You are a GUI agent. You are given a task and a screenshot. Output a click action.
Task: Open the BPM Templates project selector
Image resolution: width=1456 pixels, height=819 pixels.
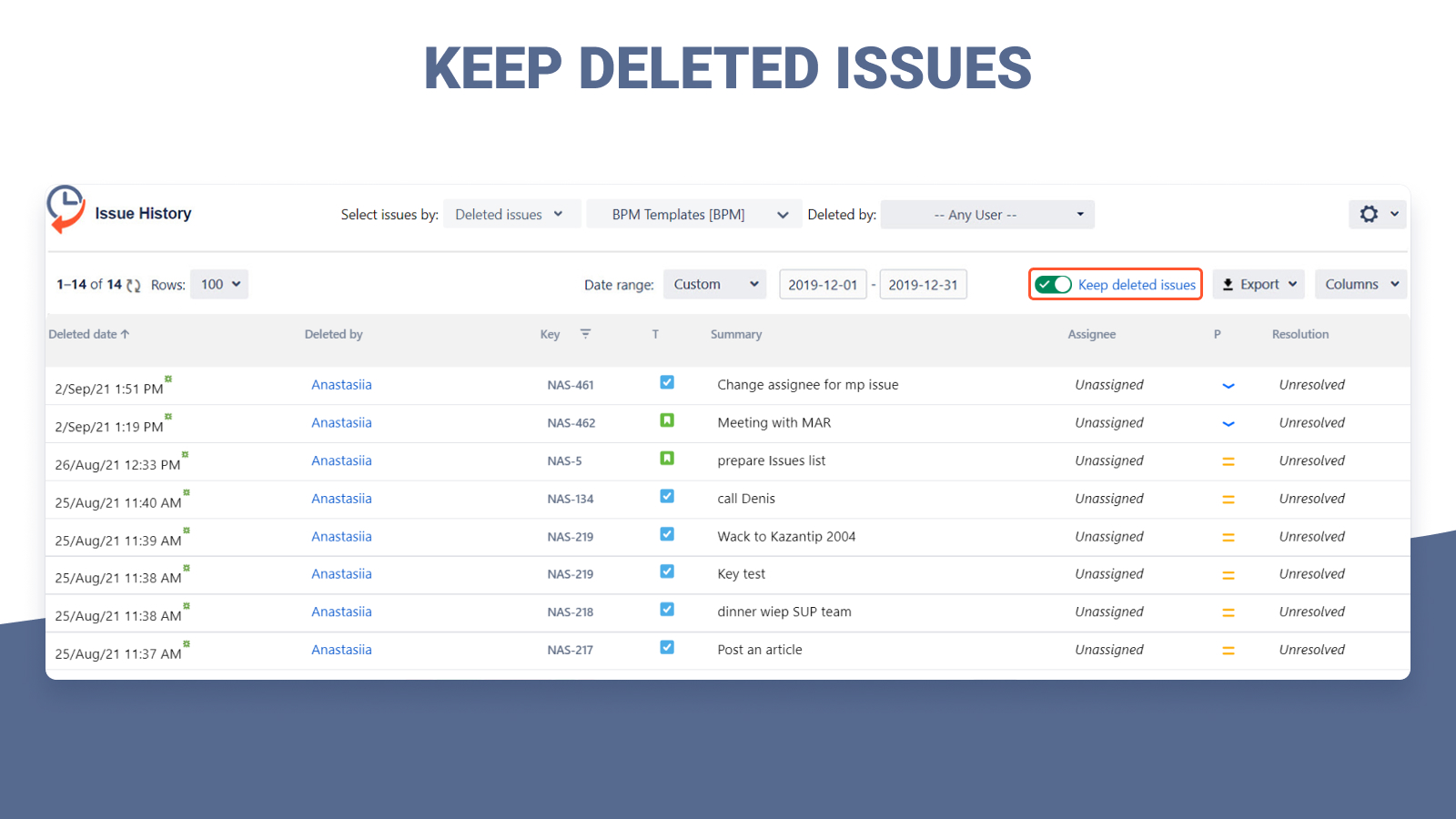click(693, 214)
